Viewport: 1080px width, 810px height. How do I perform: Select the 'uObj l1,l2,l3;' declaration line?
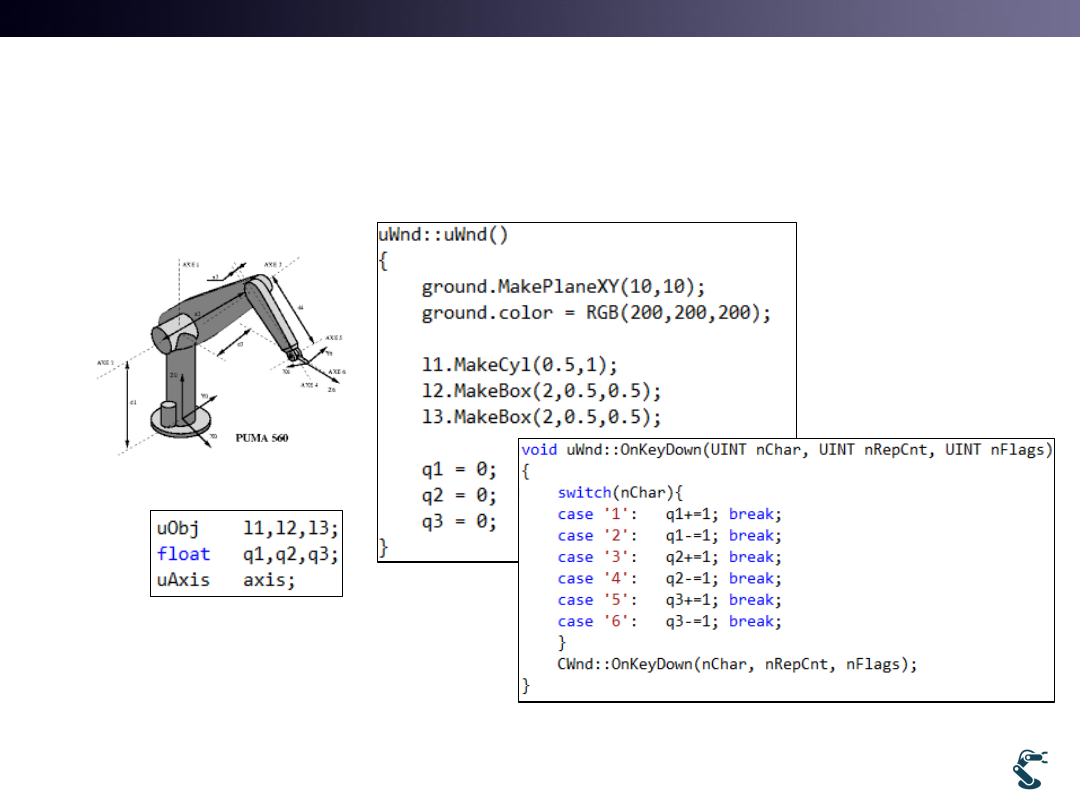coord(247,527)
